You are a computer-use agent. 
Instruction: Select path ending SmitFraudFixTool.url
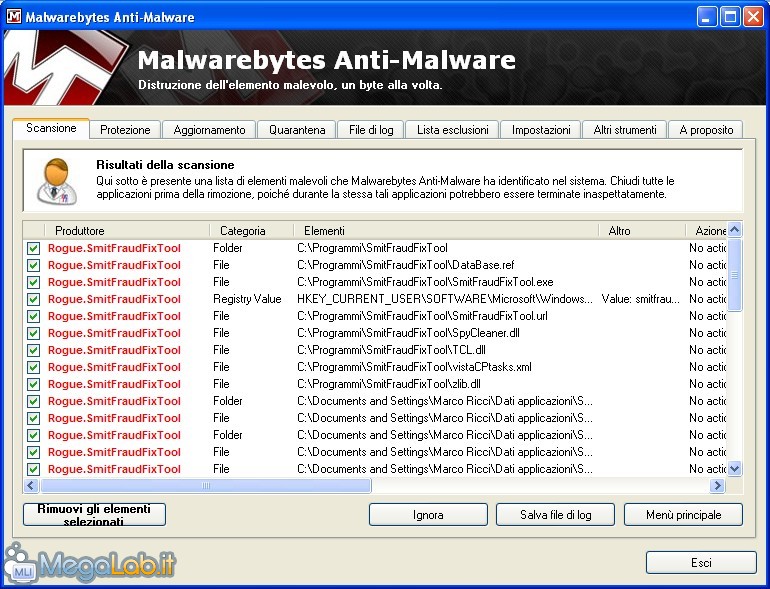[x=422, y=316]
